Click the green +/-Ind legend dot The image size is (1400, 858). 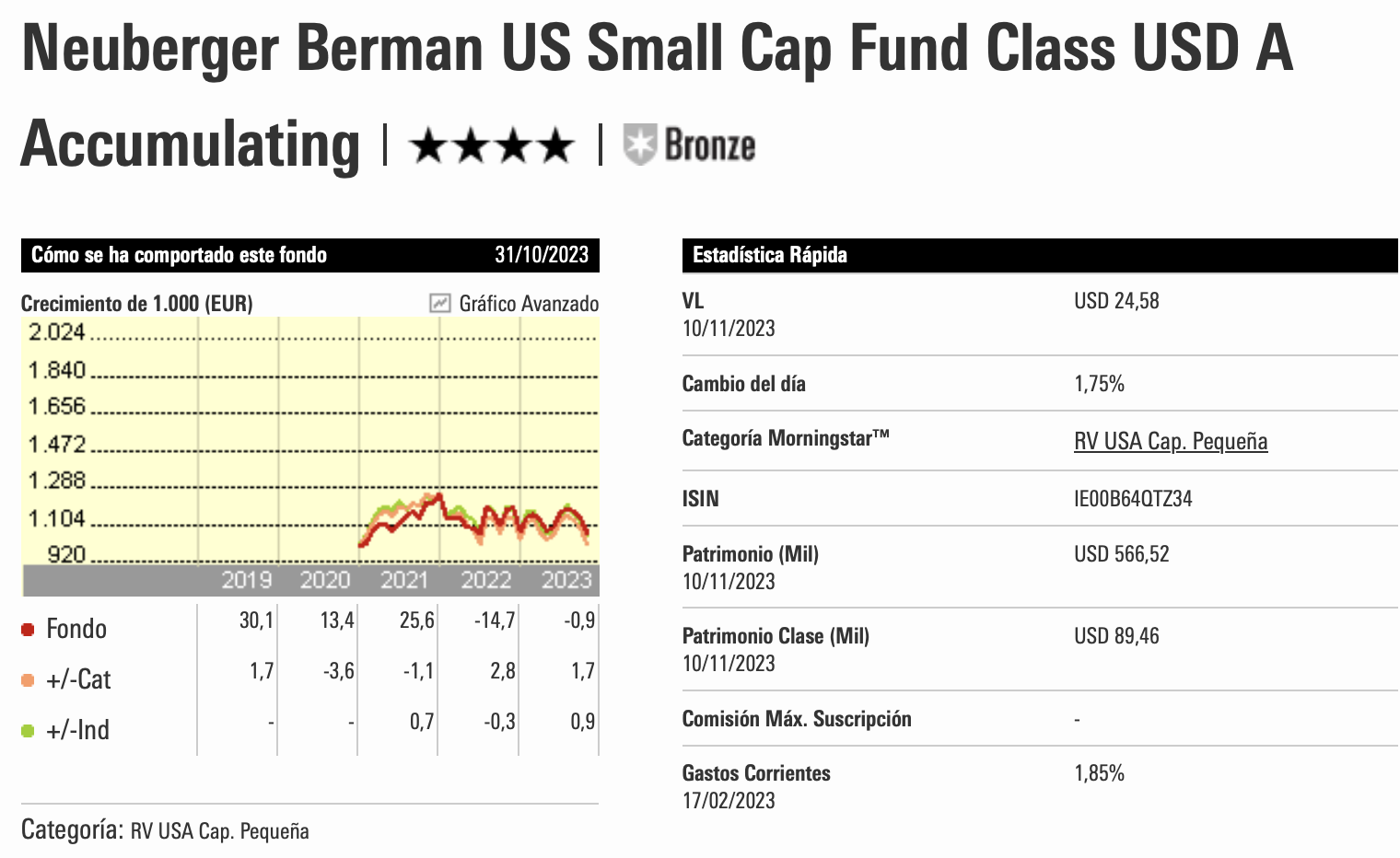click(28, 731)
